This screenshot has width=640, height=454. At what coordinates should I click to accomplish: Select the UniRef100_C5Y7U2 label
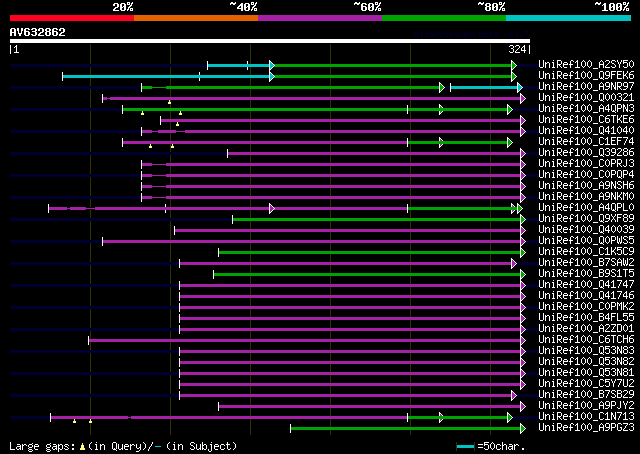(586, 384)
